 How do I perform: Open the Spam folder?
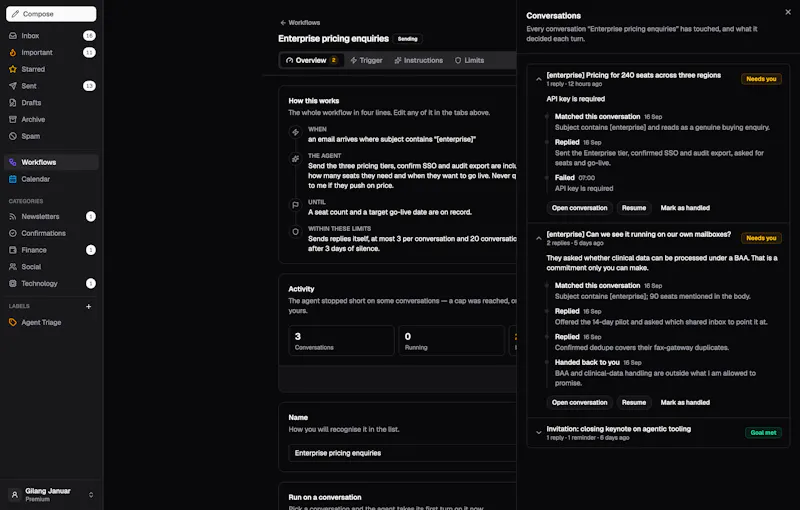51,136
